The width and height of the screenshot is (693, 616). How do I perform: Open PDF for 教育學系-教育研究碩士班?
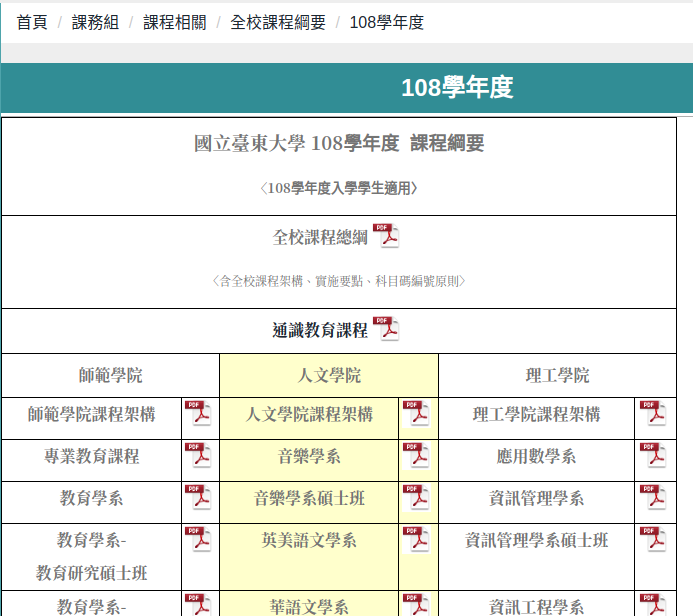click(198, 539)
